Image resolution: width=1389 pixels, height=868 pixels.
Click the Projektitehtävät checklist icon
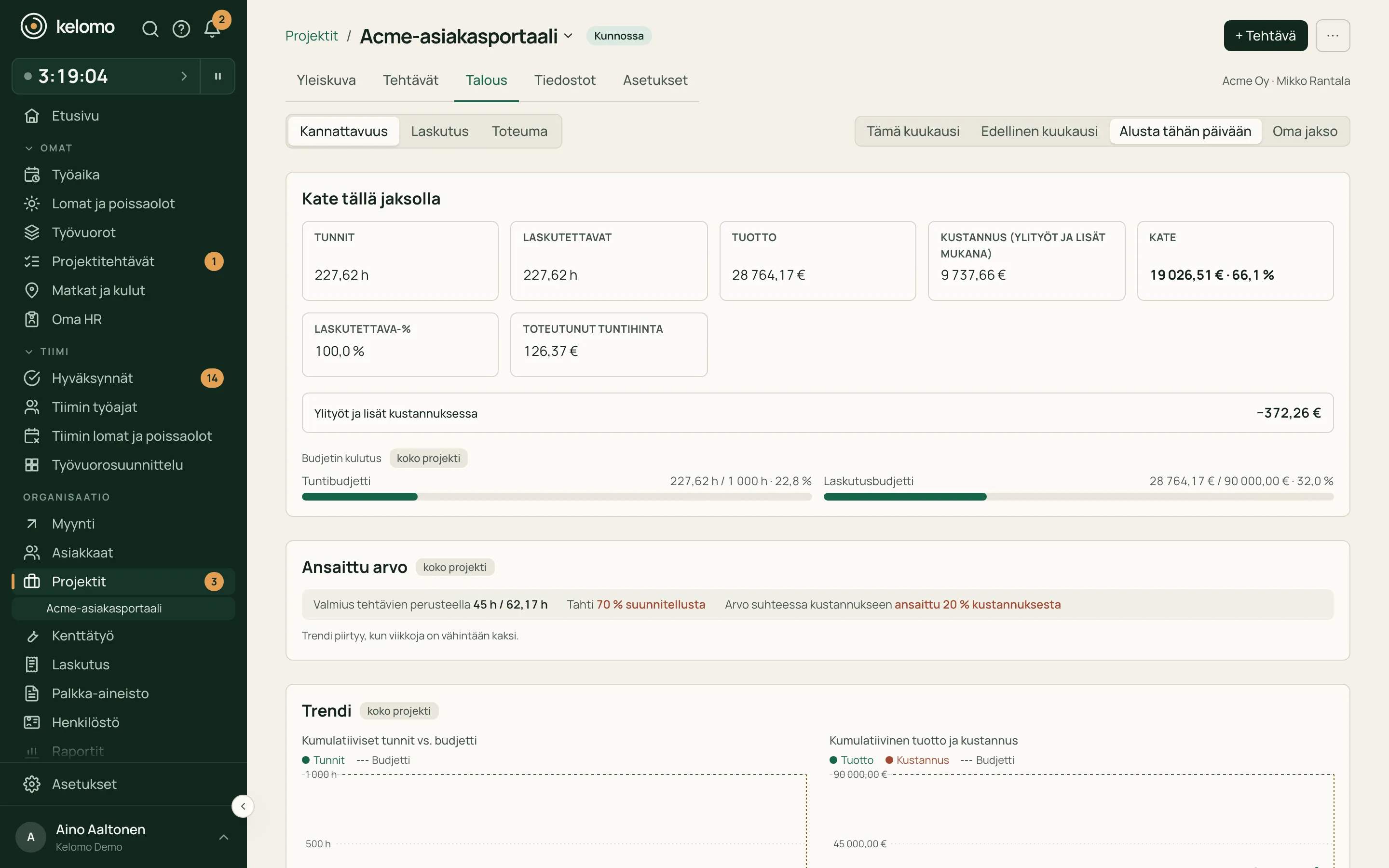coord(31,261)
